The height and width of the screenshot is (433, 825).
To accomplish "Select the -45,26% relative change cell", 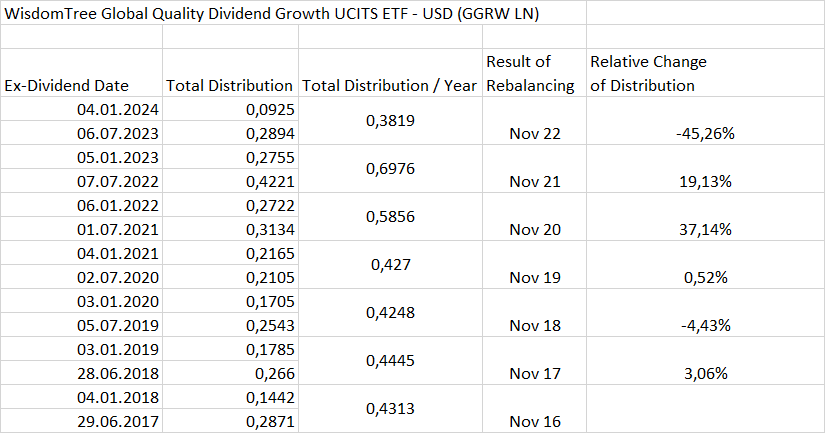I will pos(705,133).
